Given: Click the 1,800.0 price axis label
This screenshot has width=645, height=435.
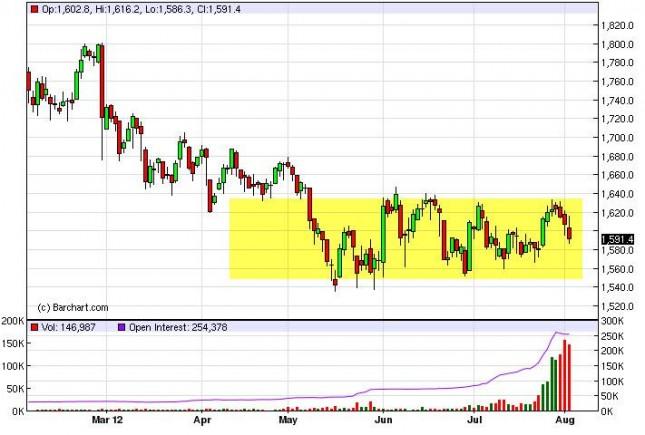Looking at the screenshot, I should tap(617, 44).
